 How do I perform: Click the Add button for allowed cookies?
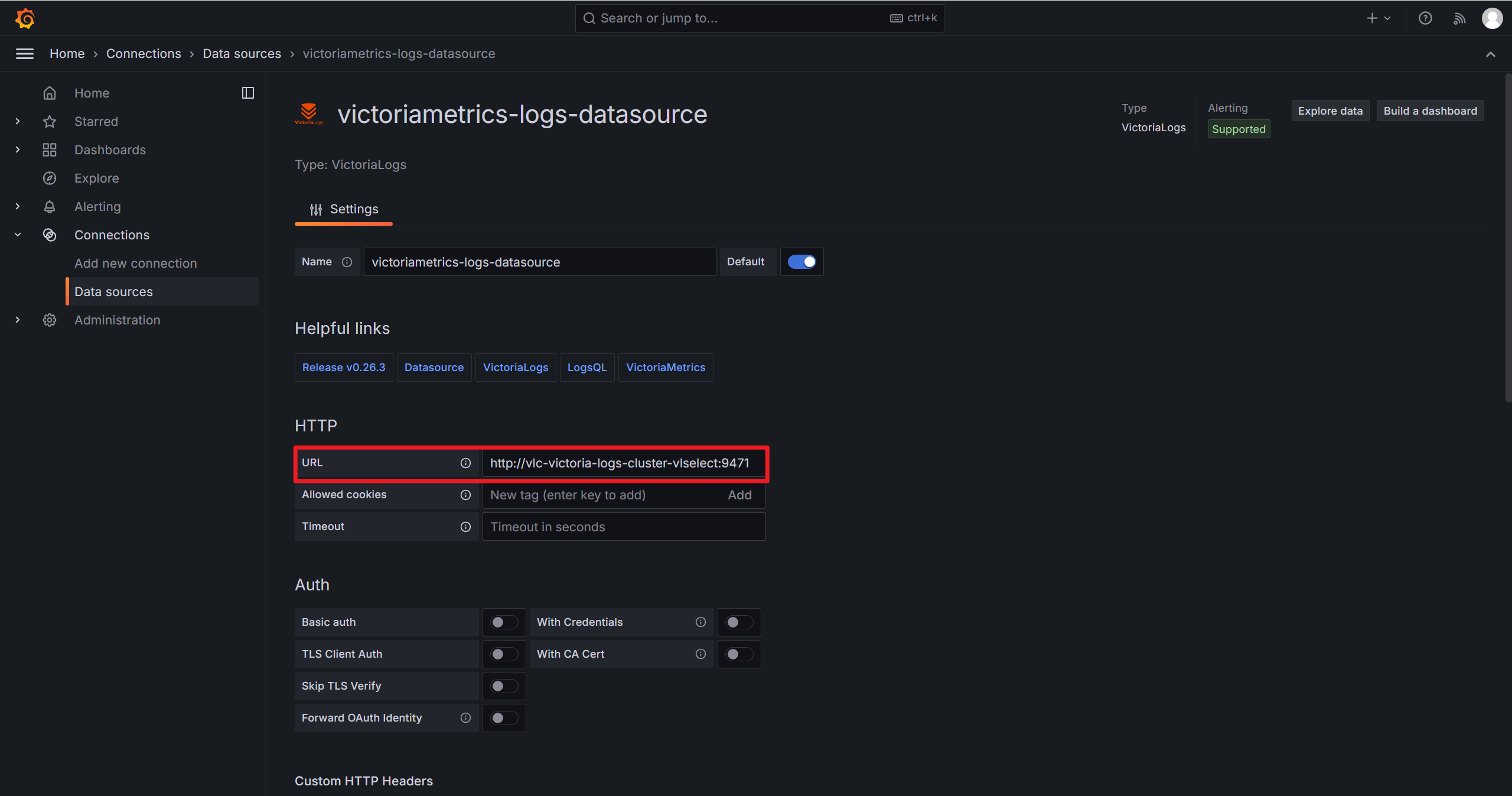pos(739,495)
